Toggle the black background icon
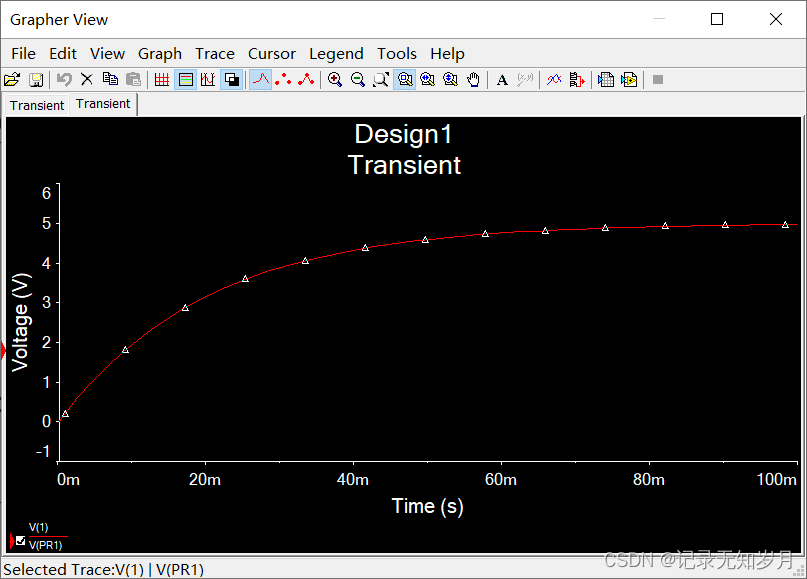The image size is (807, 579). pos(232,80)
